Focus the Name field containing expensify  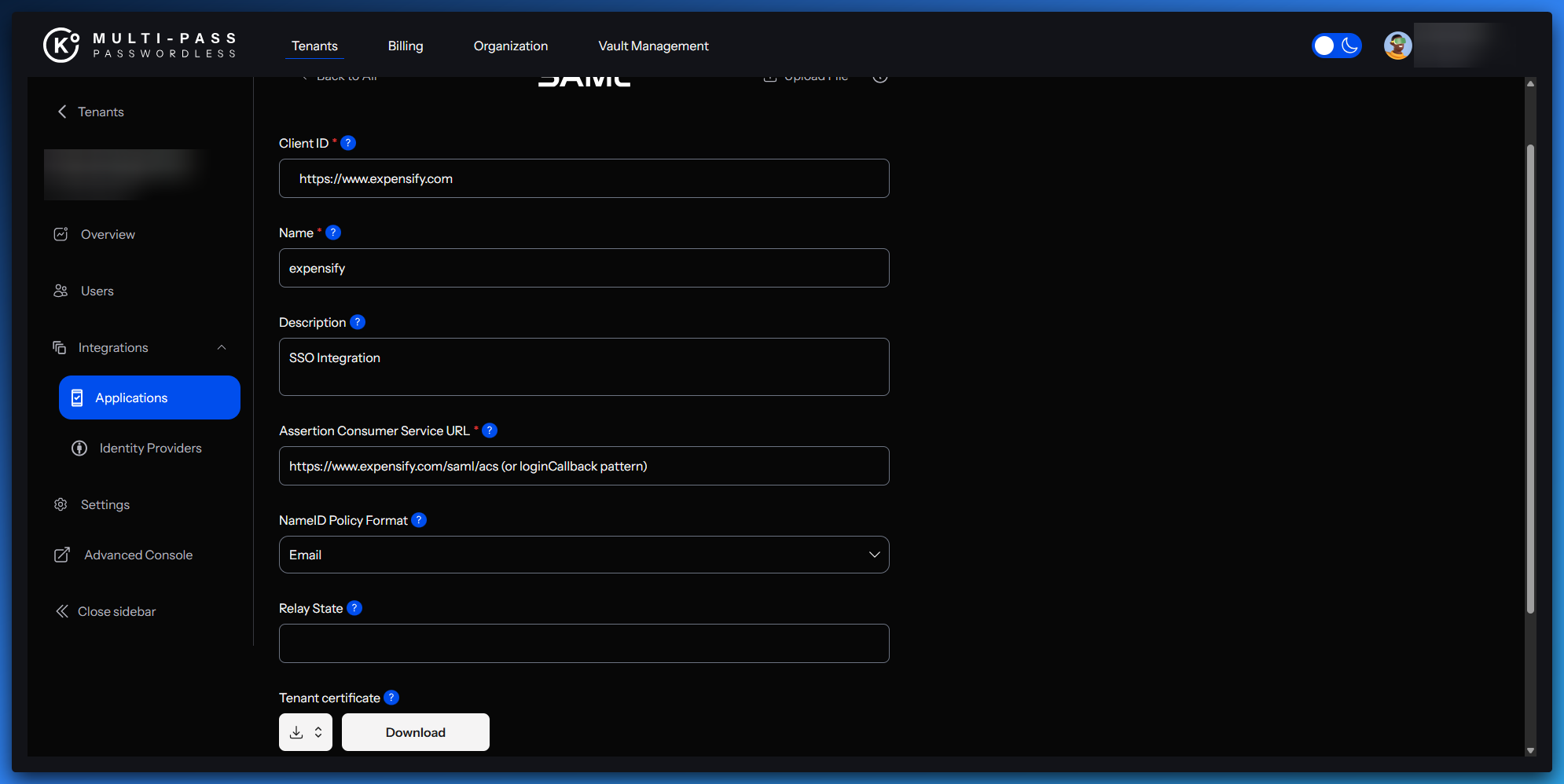(x=584, y=268)
